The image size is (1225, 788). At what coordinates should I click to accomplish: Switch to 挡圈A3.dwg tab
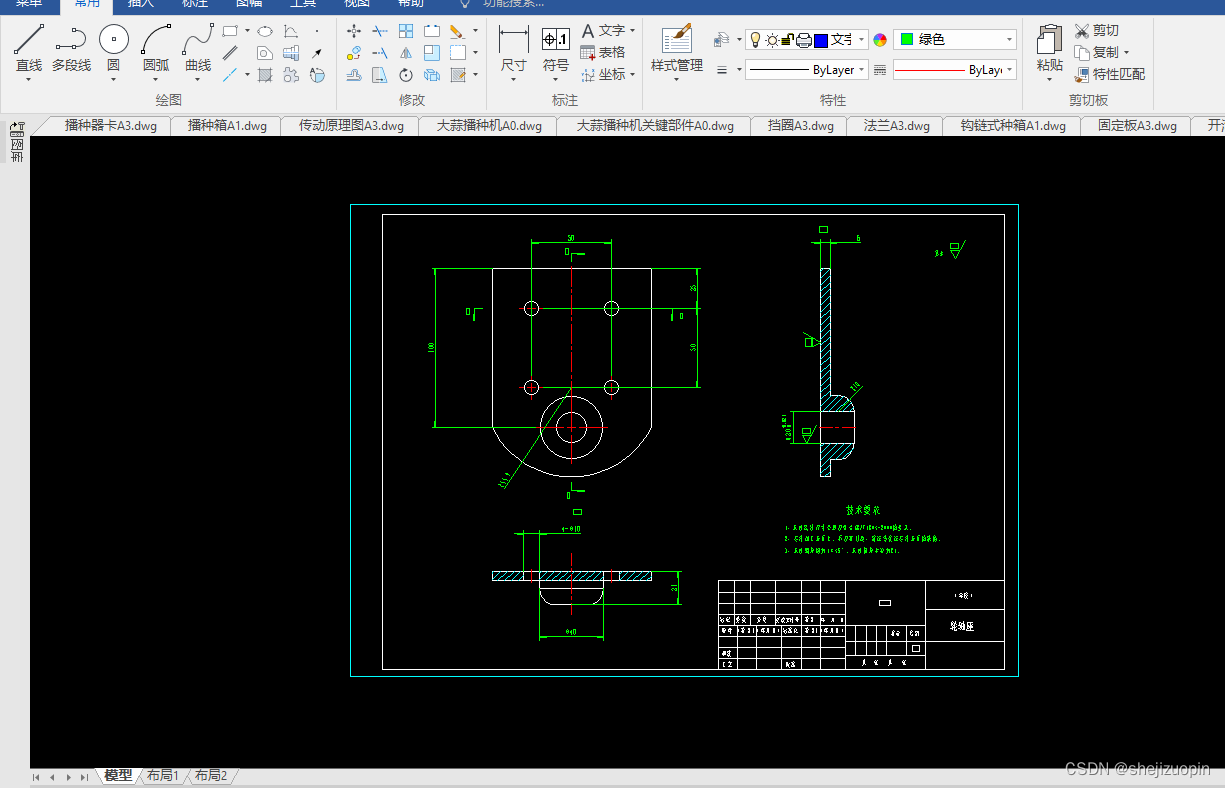(800, 126)
